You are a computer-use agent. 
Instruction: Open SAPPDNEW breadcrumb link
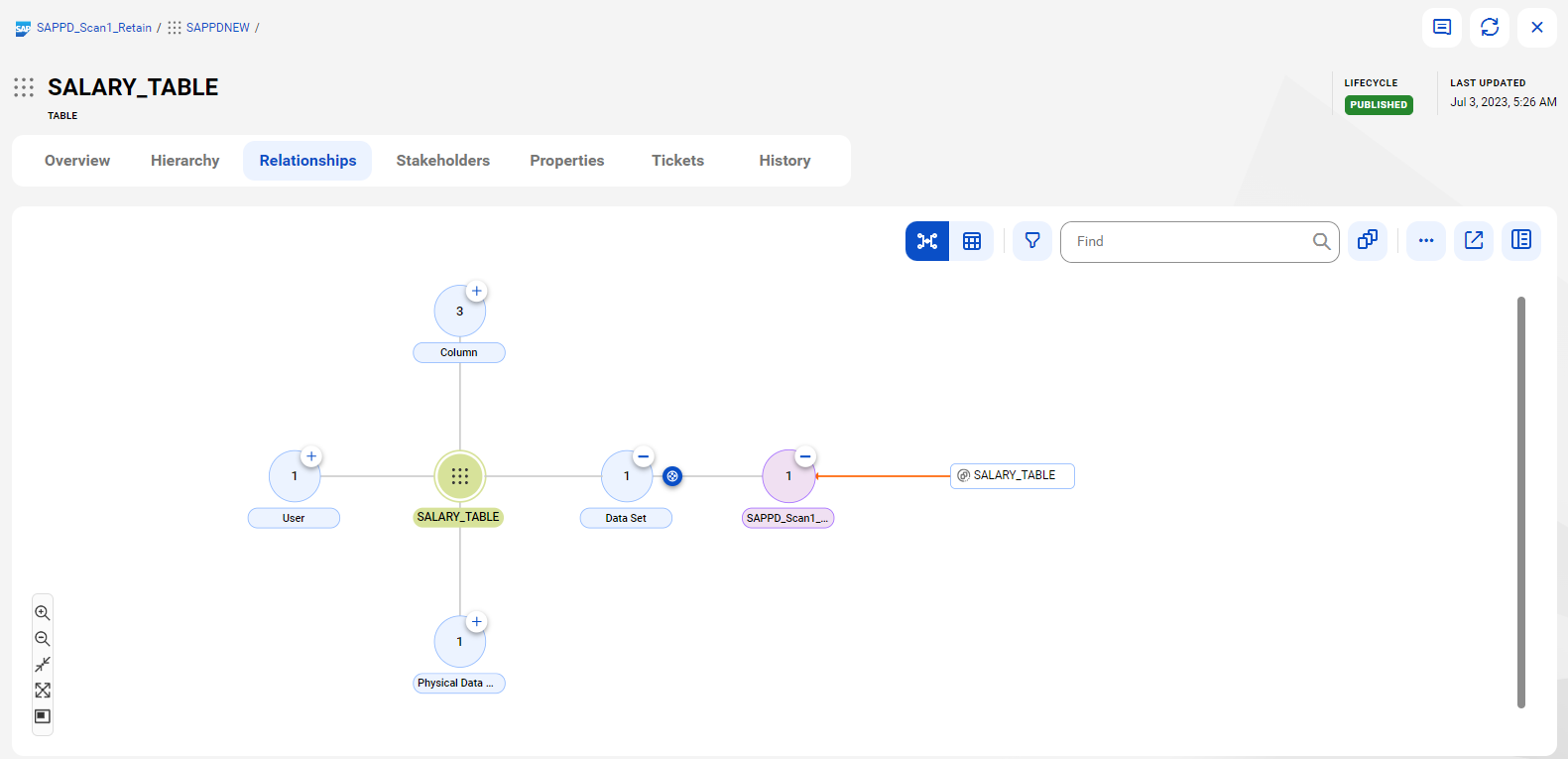[218, 28]
